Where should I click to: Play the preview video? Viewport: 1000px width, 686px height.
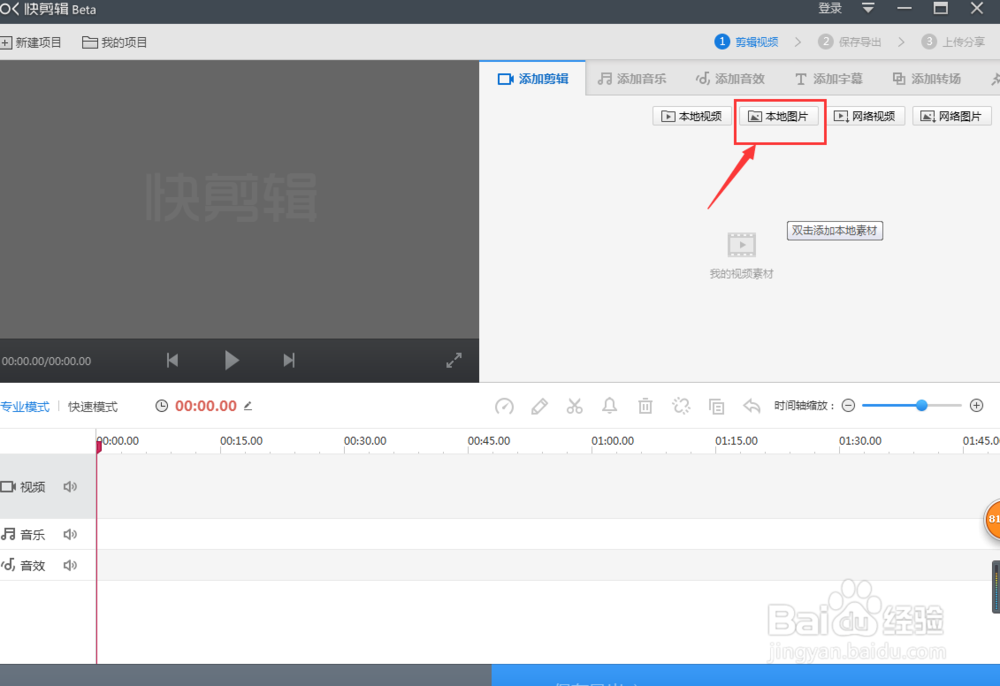click(x=232, y=360)
